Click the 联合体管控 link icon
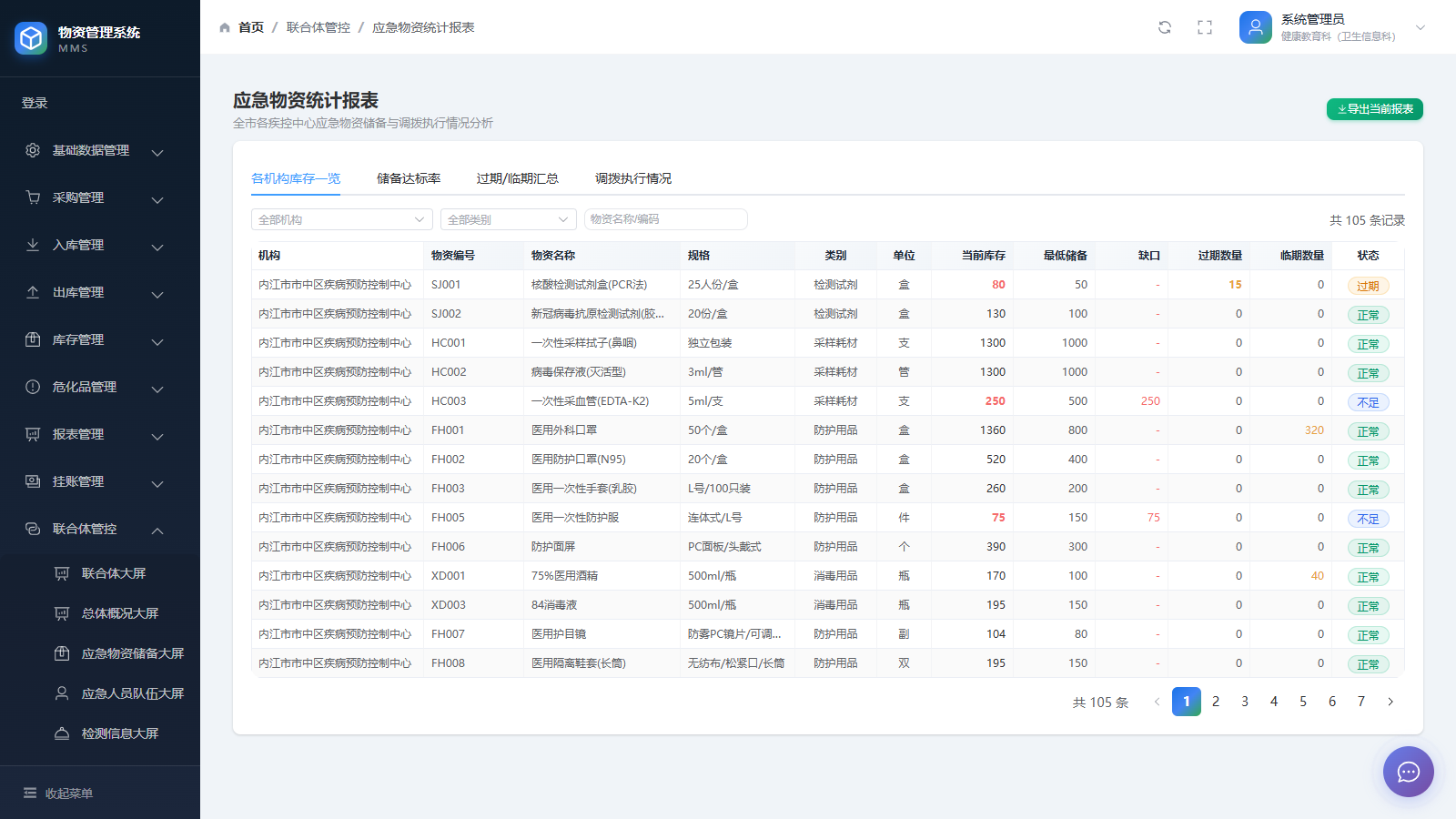Image resolution: width=1456 pixels, height=819 pixels. click(33, 529)
